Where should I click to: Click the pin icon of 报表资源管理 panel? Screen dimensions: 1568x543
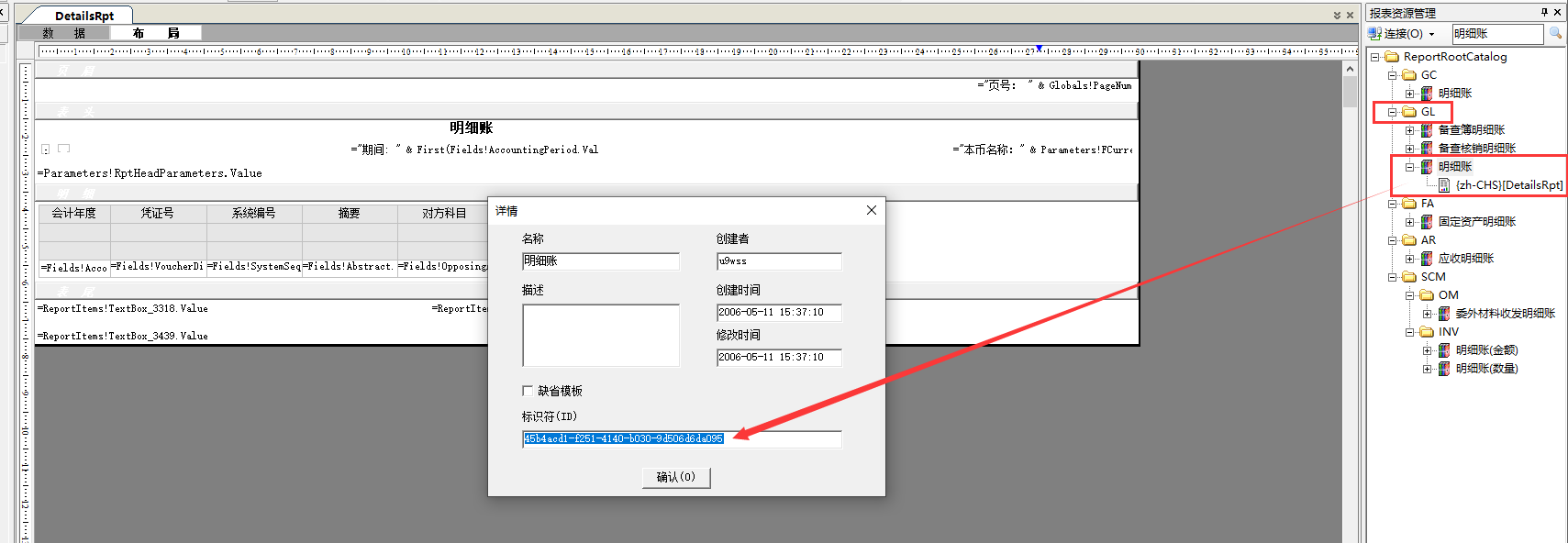(x=1544, y=12)
